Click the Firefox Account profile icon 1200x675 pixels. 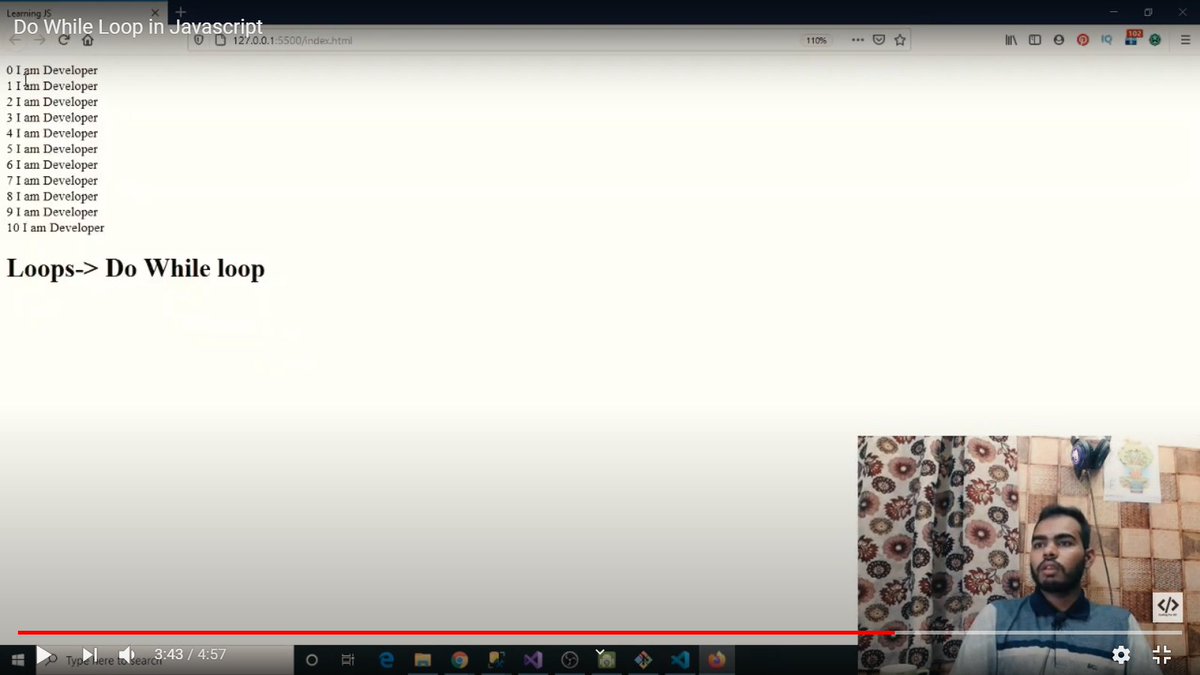point(1058,40)
